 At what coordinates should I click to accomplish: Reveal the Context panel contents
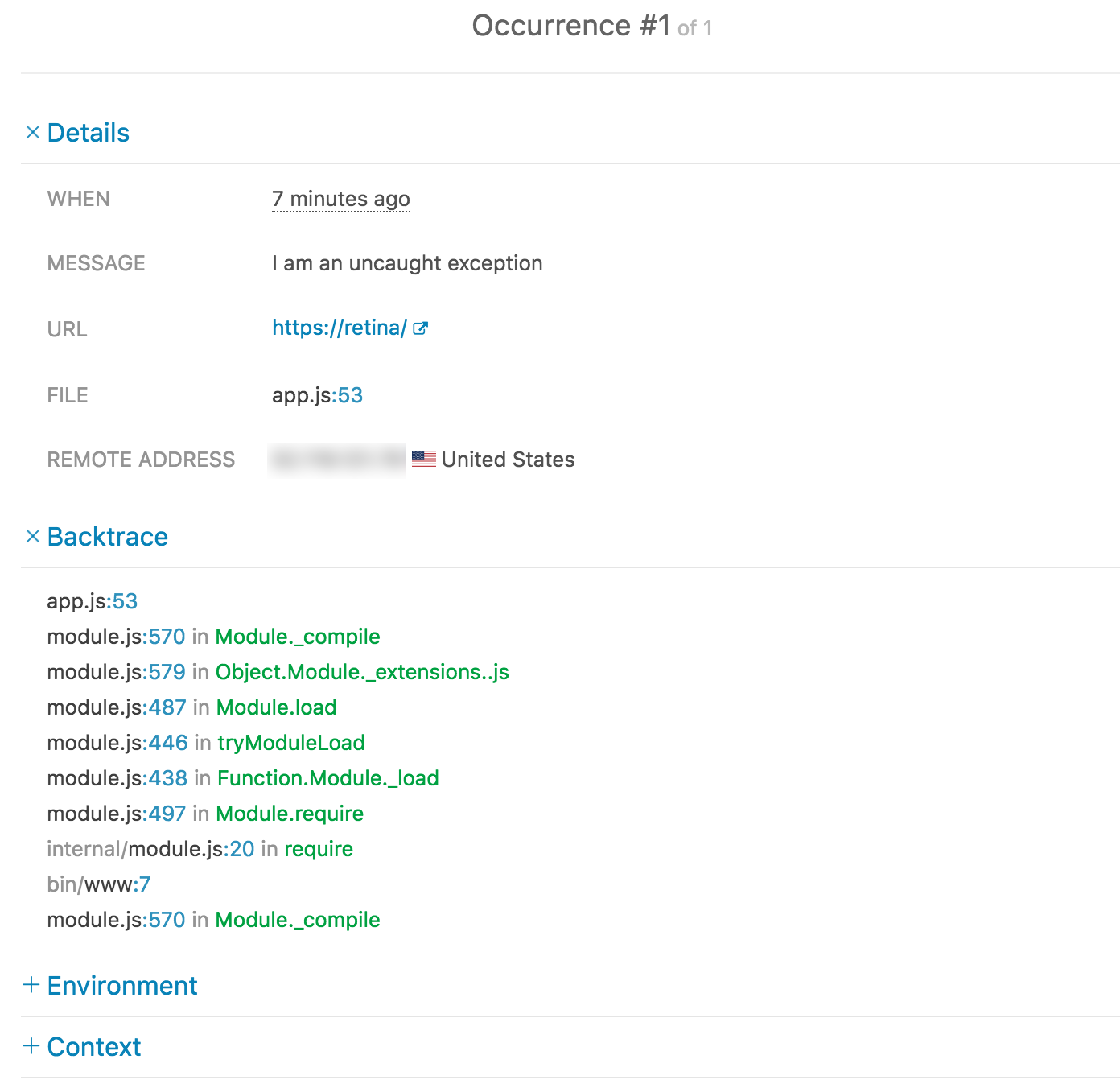94,1046
